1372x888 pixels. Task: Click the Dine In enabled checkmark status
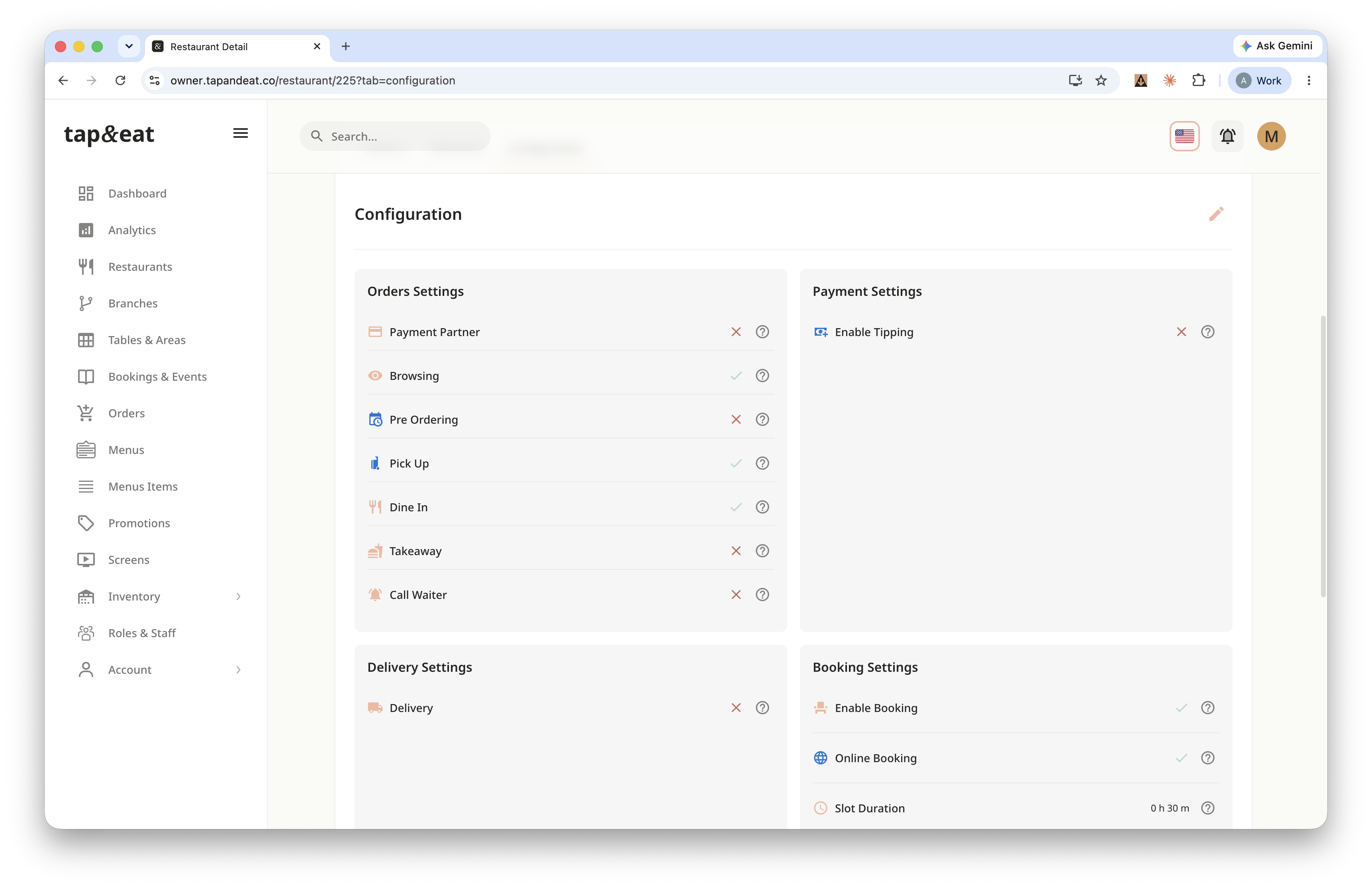(736, 507)
